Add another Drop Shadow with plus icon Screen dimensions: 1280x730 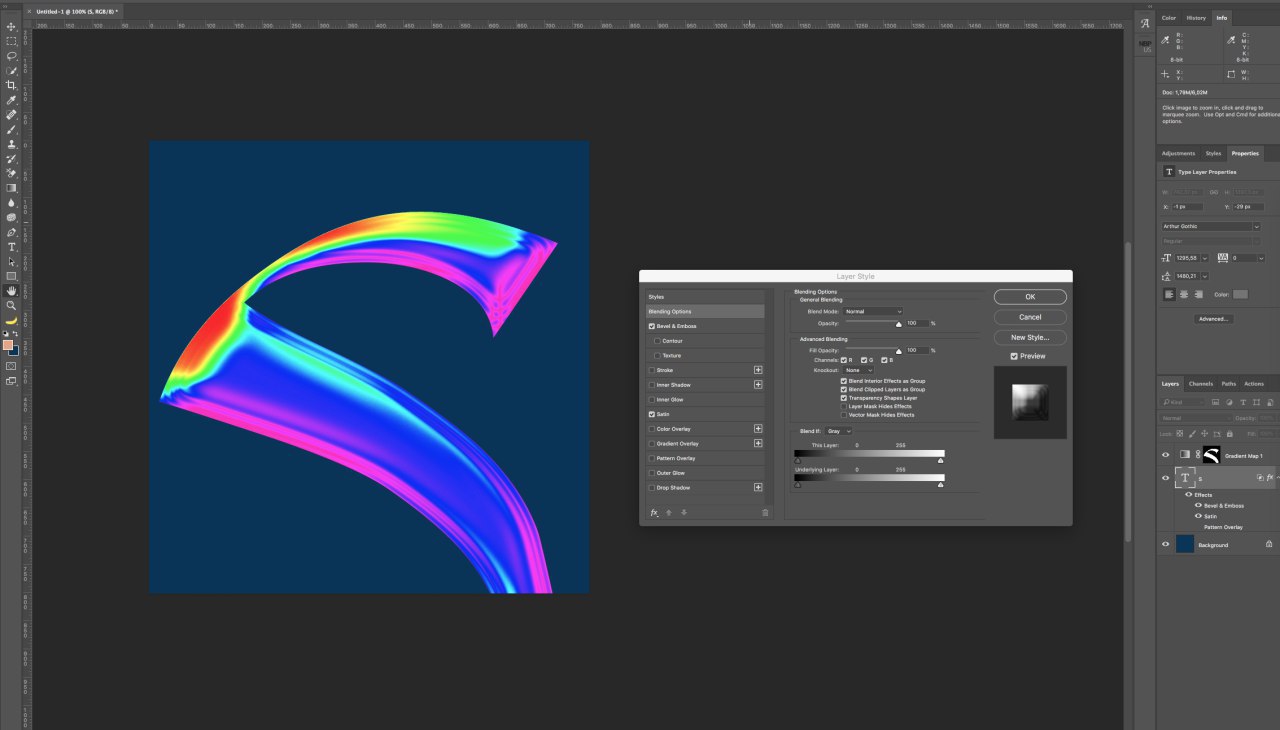[758, 487]
